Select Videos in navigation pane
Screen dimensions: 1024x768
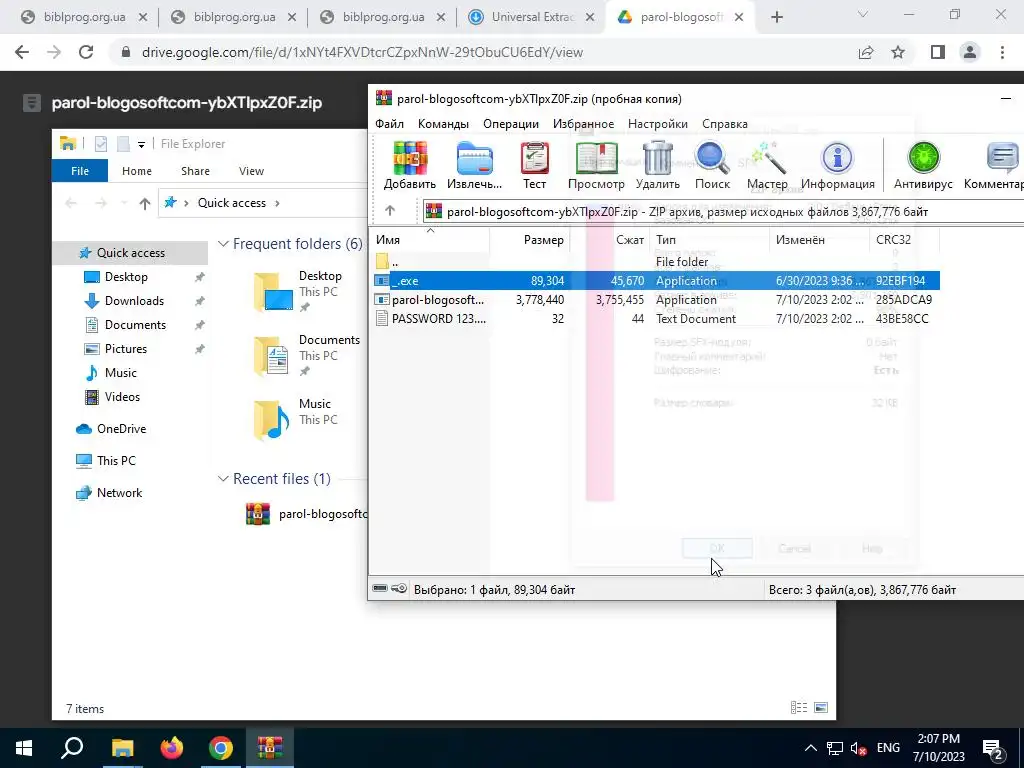[x=122, y=397]
